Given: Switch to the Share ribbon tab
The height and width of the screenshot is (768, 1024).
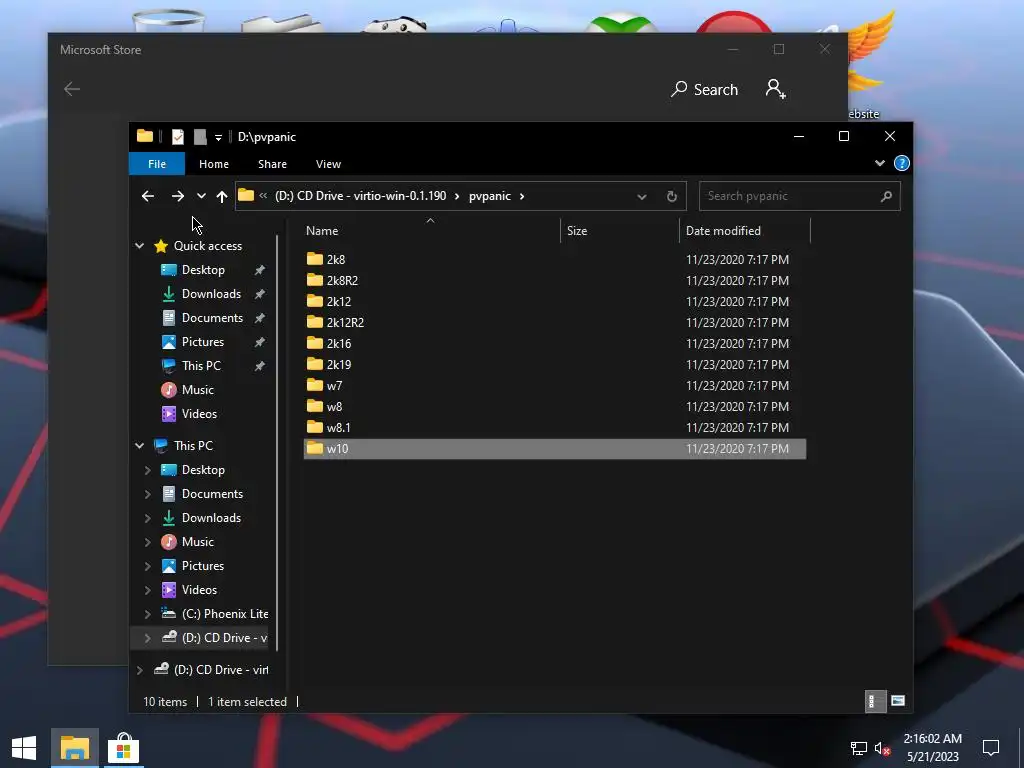Looking at the screenshot, I should coord(272,164).
